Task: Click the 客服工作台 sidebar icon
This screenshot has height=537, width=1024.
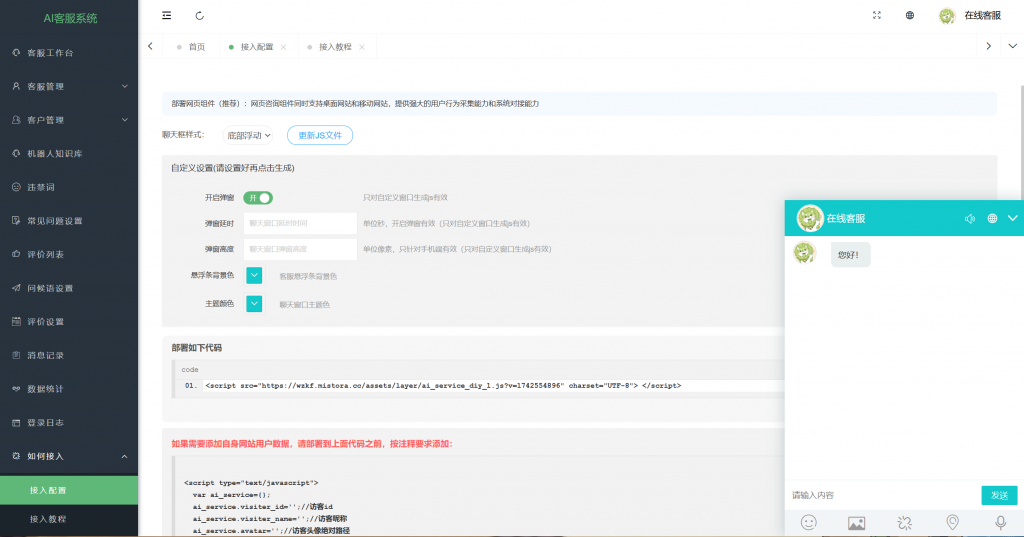Action: [x=16, y=52]
